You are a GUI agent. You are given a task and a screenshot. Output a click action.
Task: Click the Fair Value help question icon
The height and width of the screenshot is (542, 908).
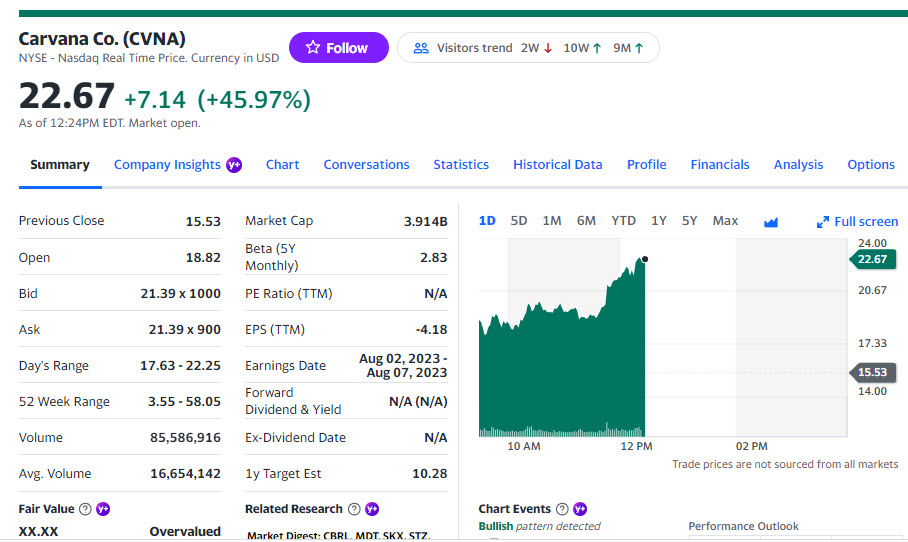85,509
